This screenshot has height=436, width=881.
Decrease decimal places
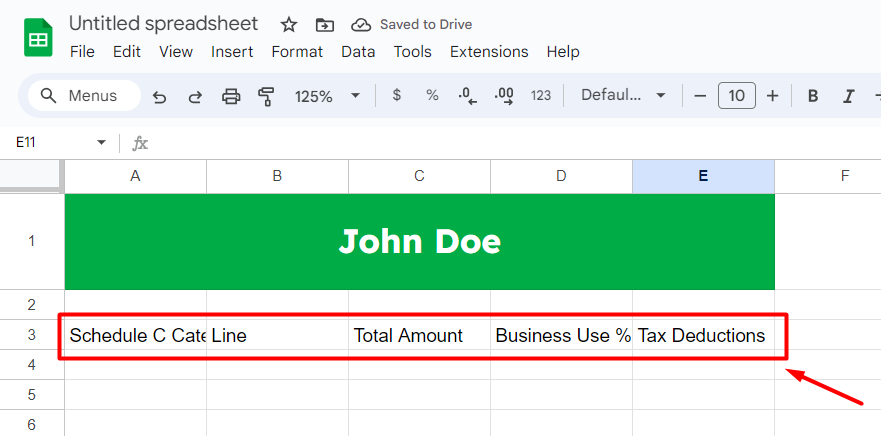tap(467, 96)
